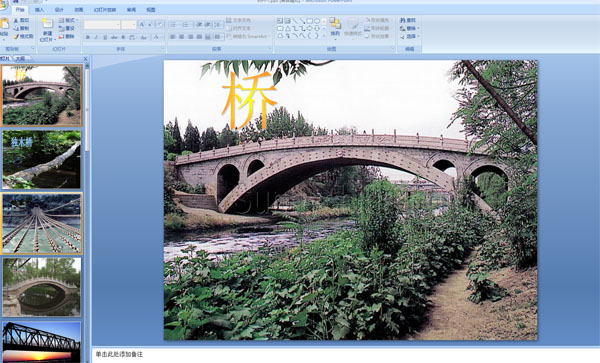The height and width of the screenshot is (363, 600).
Task: Toggle Underline formatting button
Action: 105,37
